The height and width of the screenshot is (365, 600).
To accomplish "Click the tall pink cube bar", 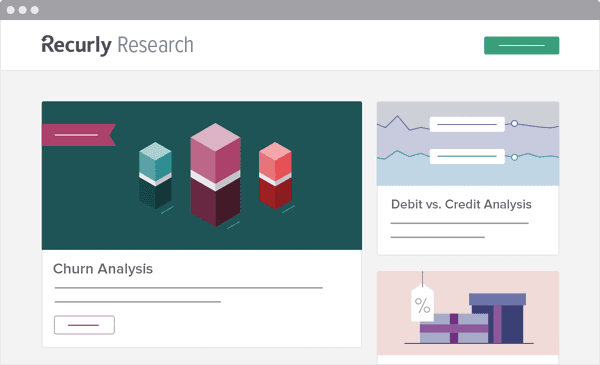I will (215, 174).
